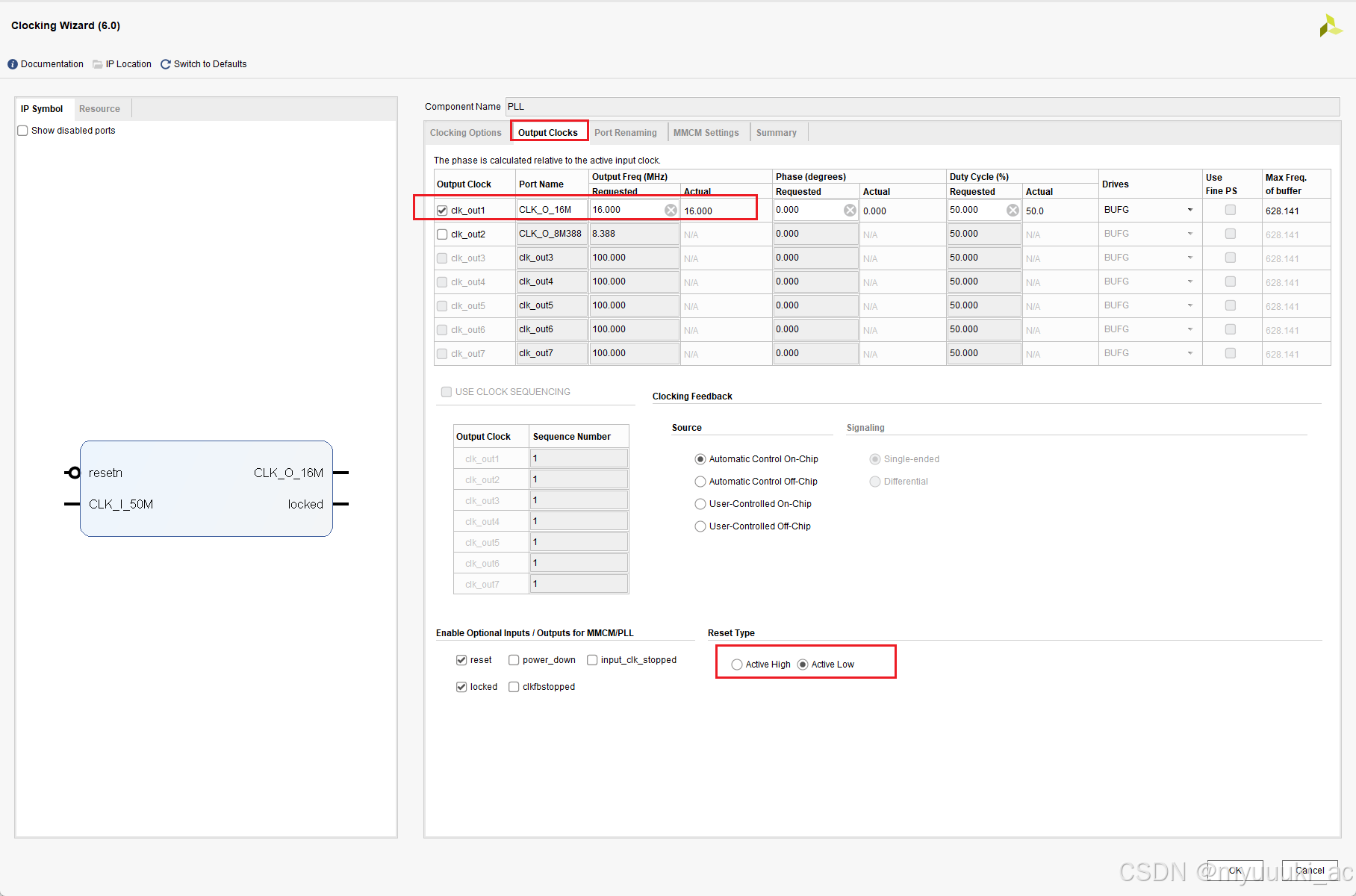This screenshot has height=896, width=1356.
Task: Click the clk_out1 Max Freq 628.141 value
Action: pos(1282,211)
